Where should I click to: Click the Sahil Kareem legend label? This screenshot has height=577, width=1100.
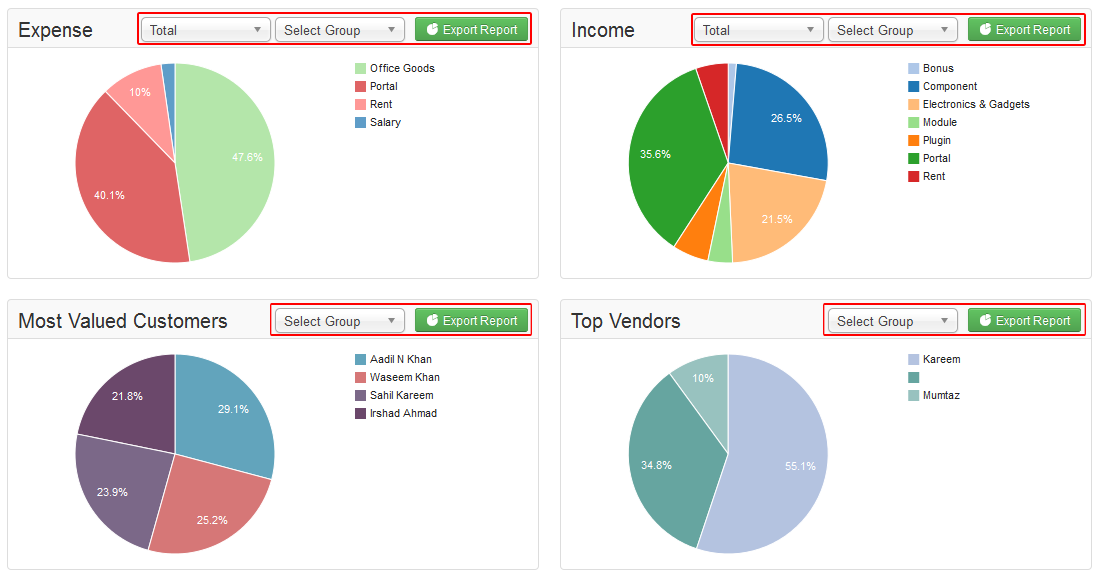401,395
